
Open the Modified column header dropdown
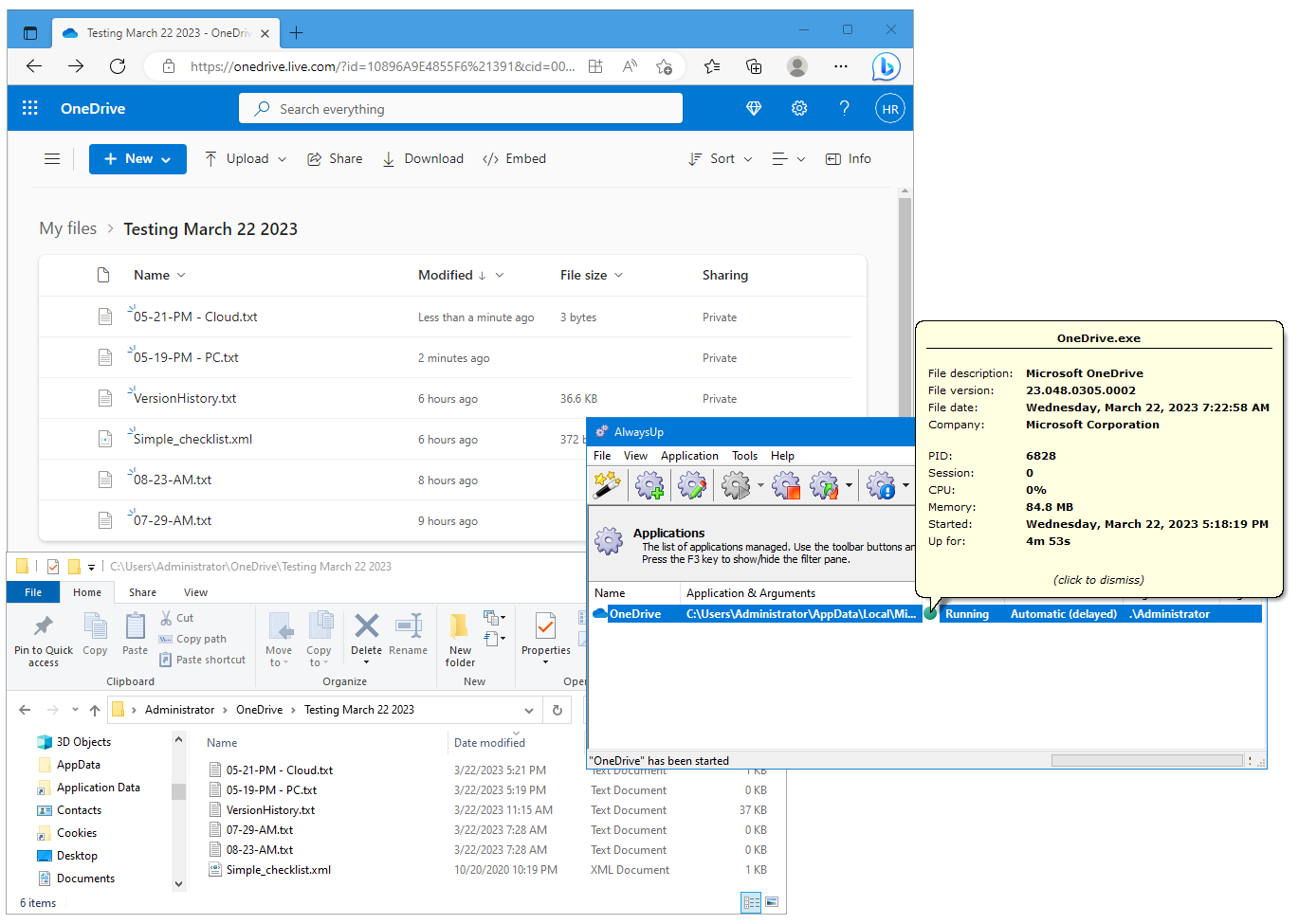coord(500,276)
